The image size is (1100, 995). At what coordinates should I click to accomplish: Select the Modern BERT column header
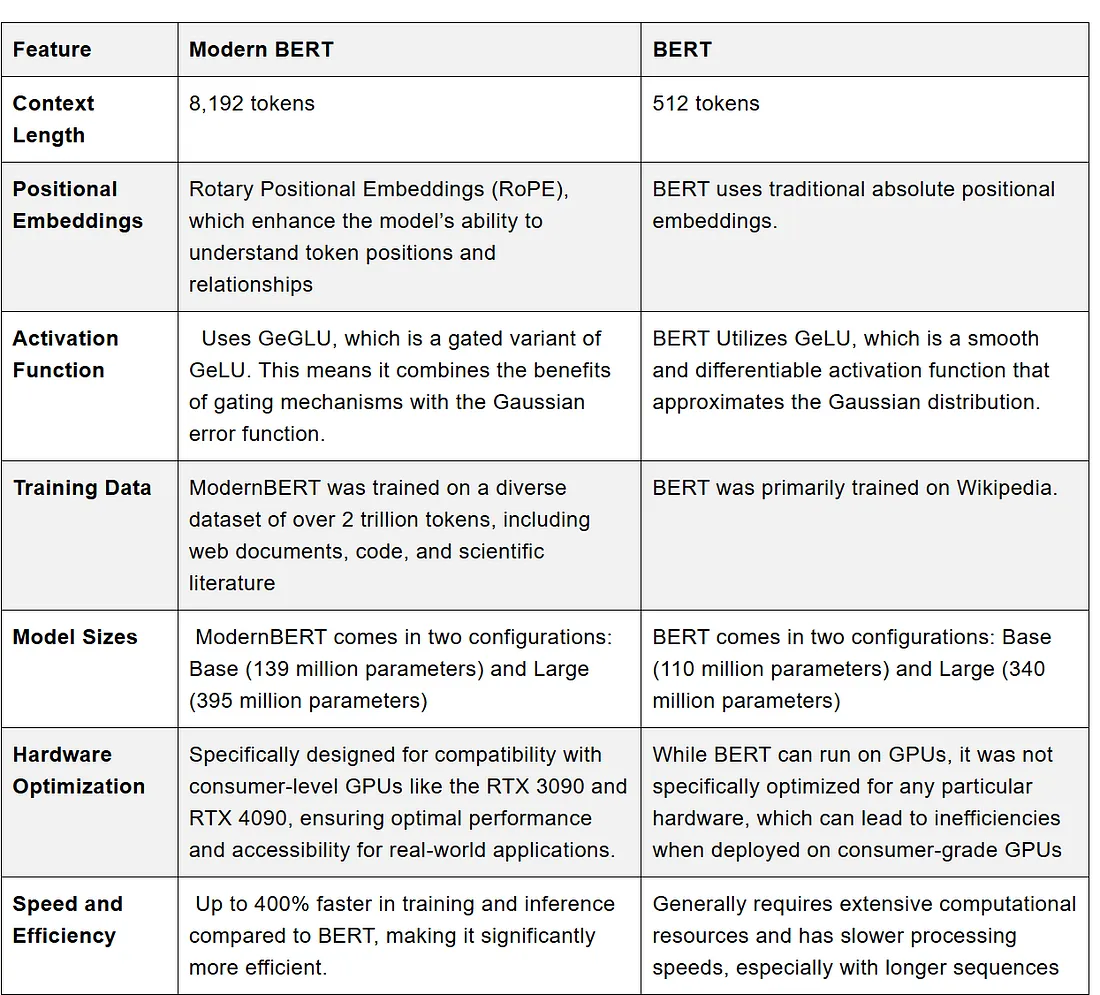point(409,50)
